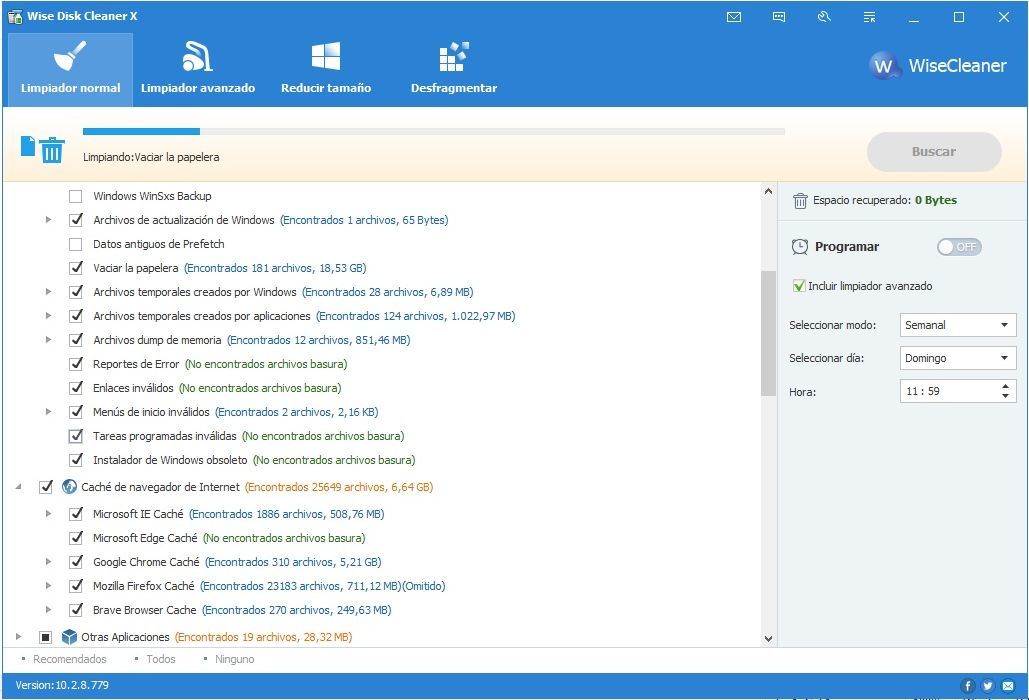Viewport: 1029px width, 700px height.
Task: Uncheck Incluir limpiador avanzado checkbox
Action: tap(799, 286)
